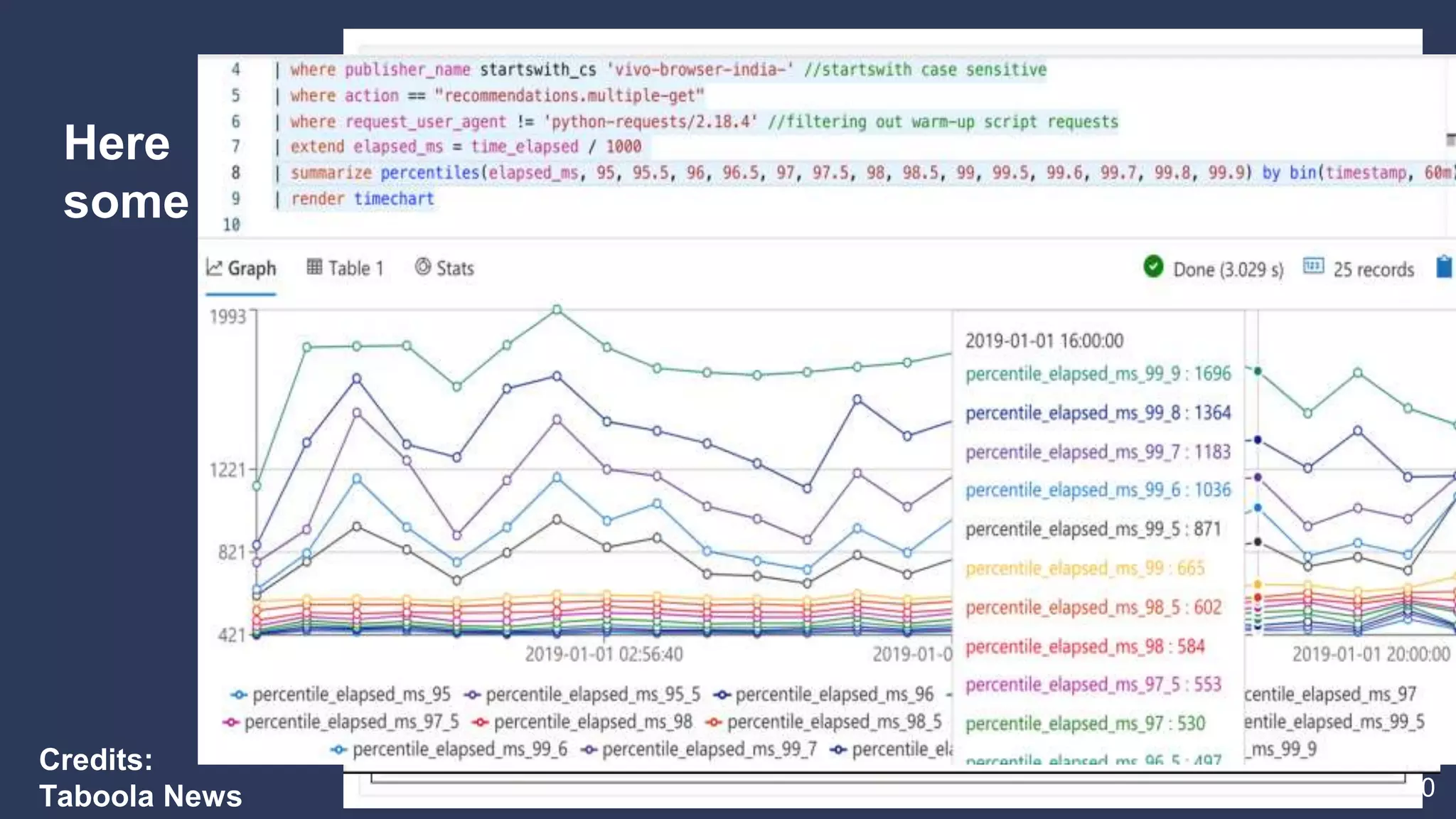Click tooltip value percentile_elapsed_ms_97 : 530
Viewport: 1456px width, 819px height.
pyautogui.click(x=1085, y=723)
